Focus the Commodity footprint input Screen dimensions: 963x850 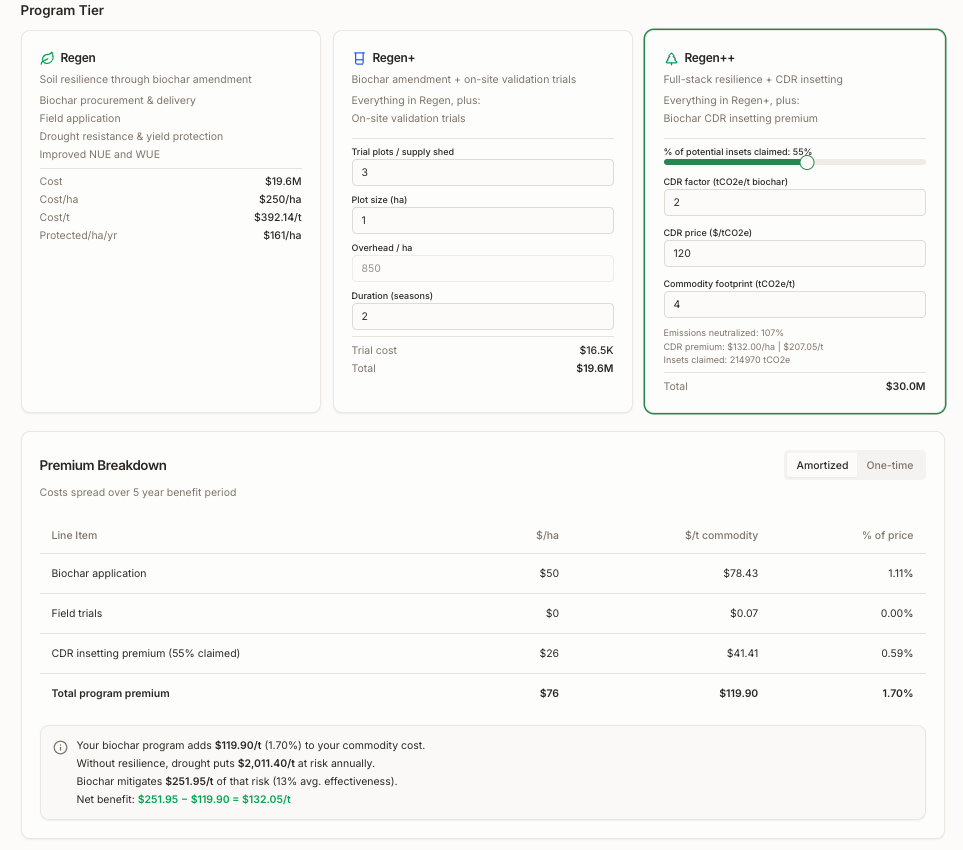[x=794, y=305]
